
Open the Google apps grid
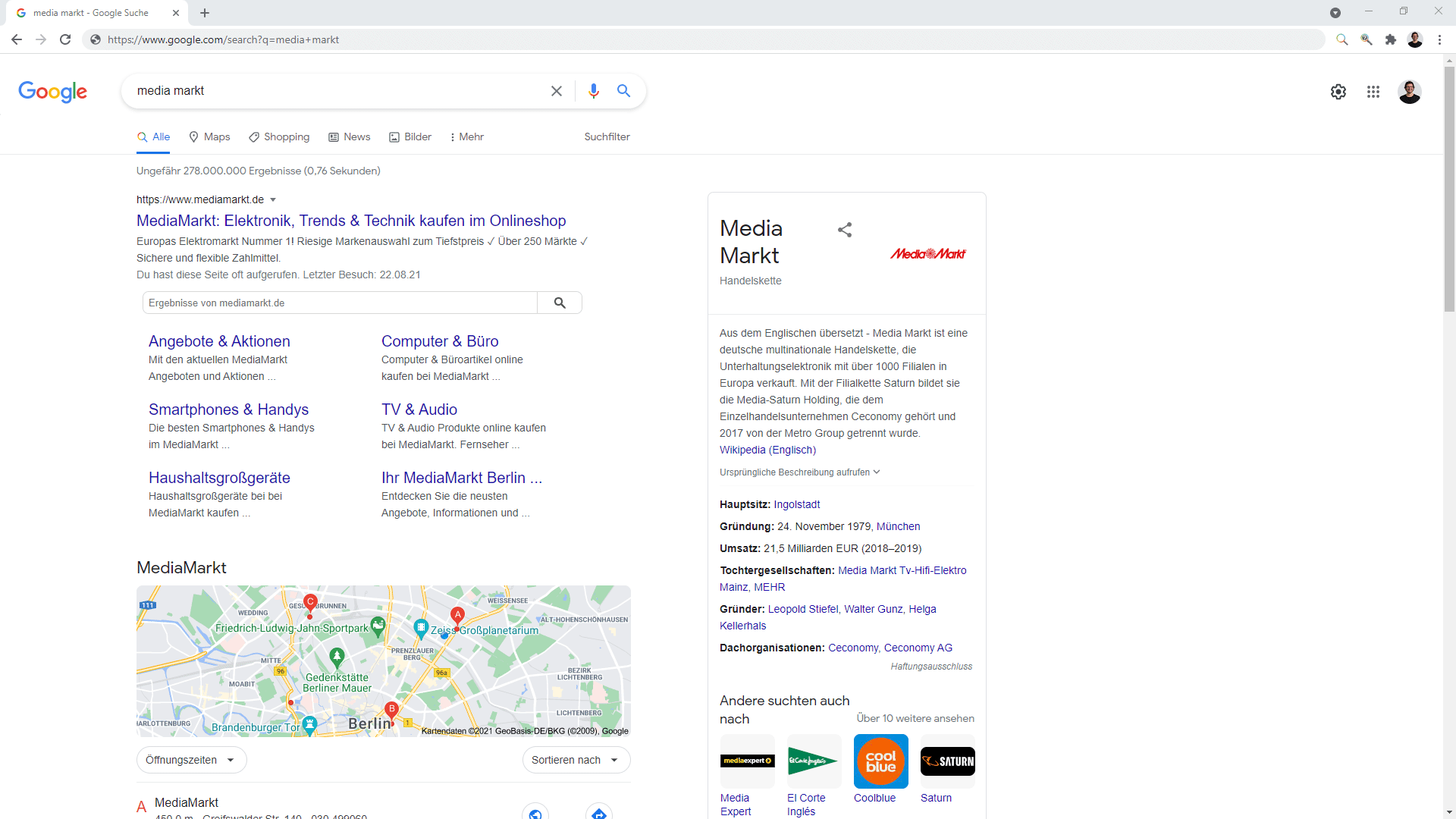tap(1373, 92)
